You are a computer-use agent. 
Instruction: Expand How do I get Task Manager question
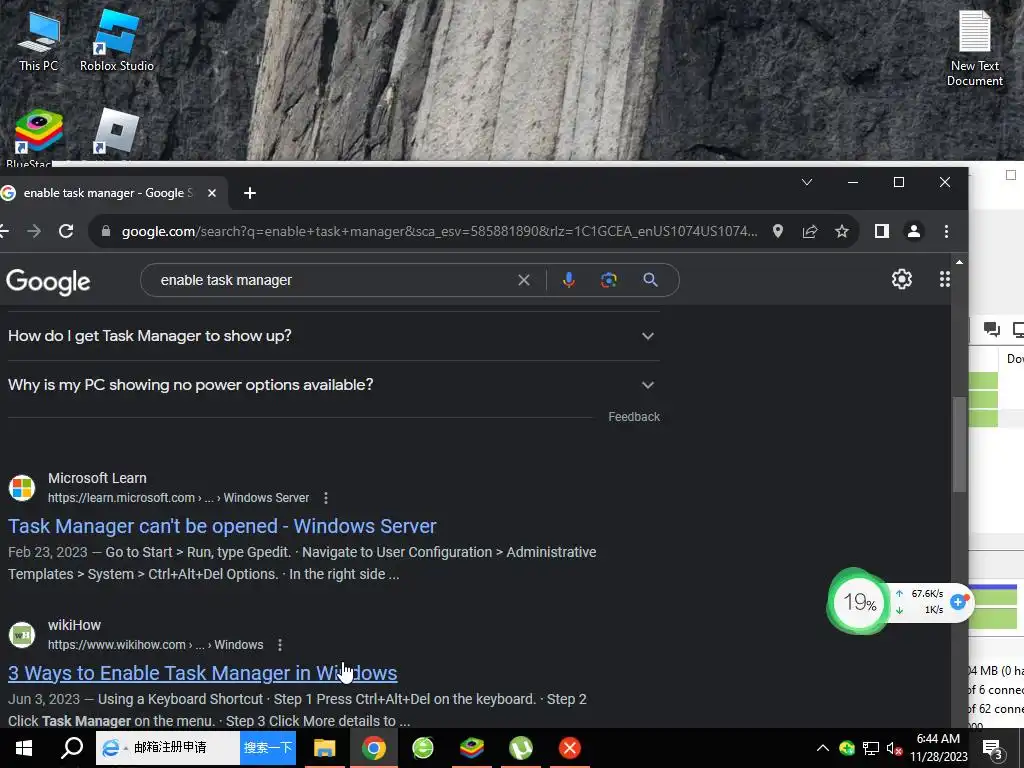coord(334,336)
